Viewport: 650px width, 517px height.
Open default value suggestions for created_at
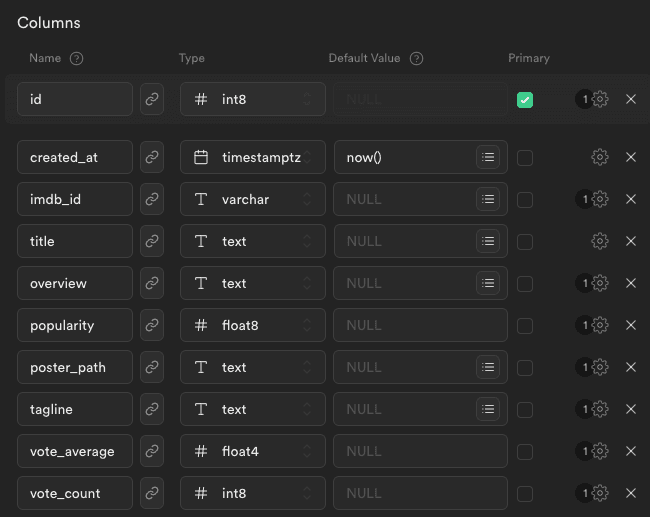pyautogui.click(x=487, y=157)
